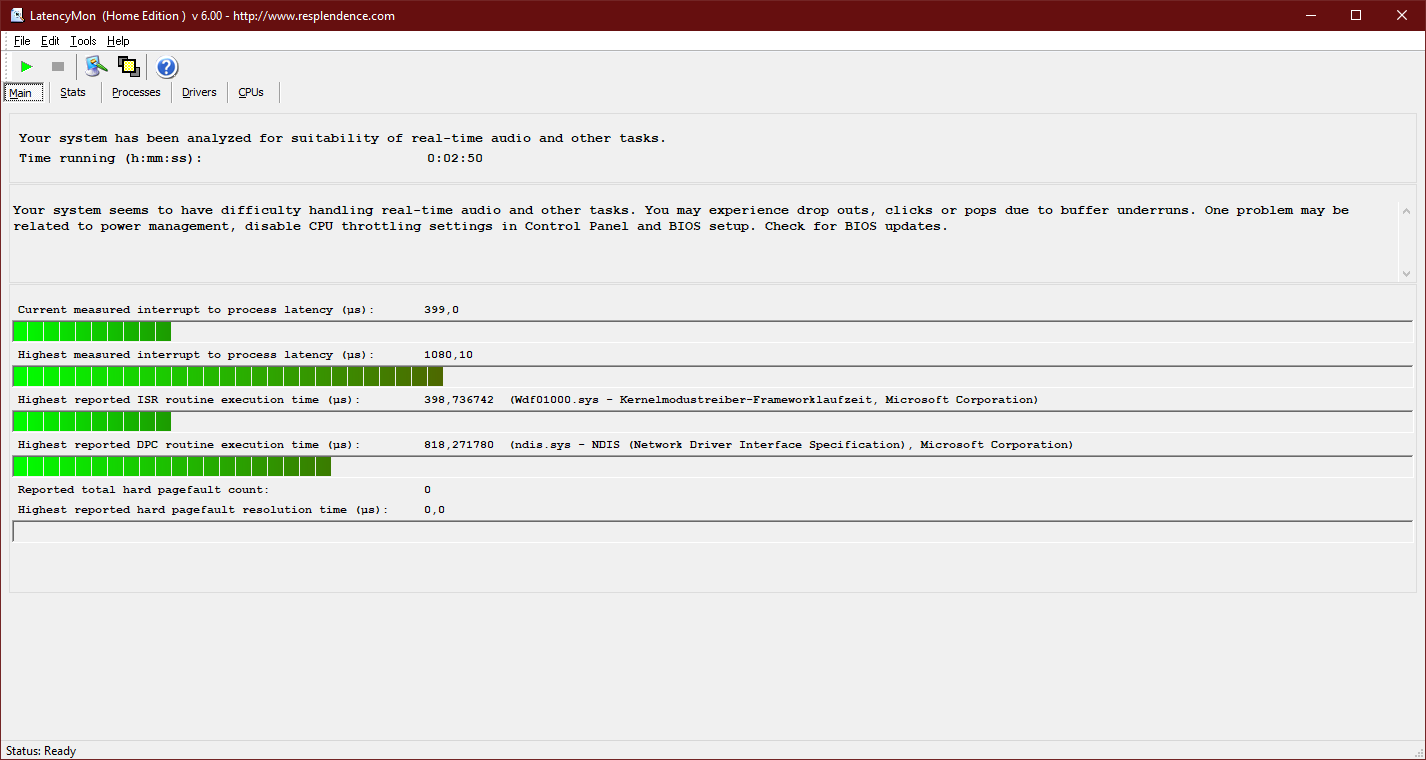Click the system difficulty warning message text

[x=681, y=218]
